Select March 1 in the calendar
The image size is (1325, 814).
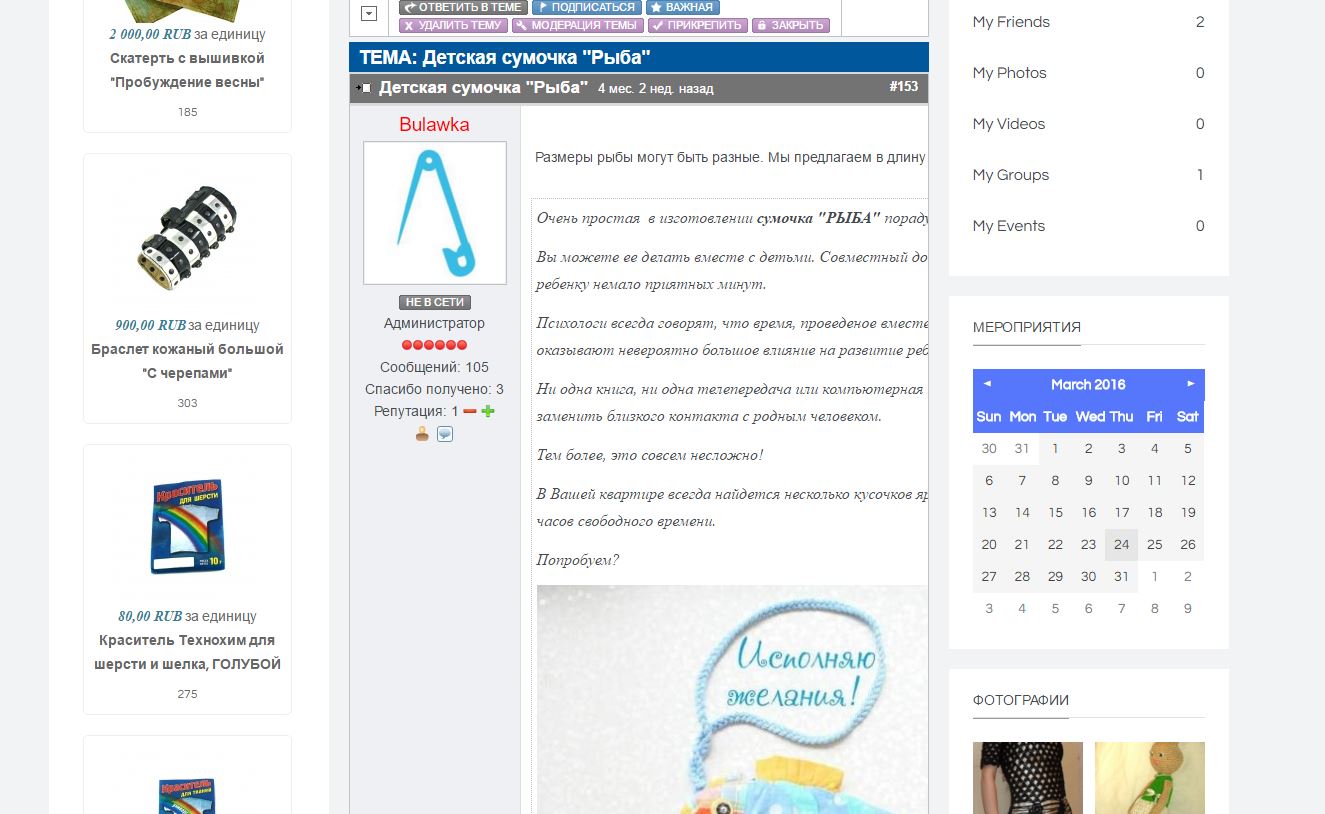click(x=1055, y=449)
